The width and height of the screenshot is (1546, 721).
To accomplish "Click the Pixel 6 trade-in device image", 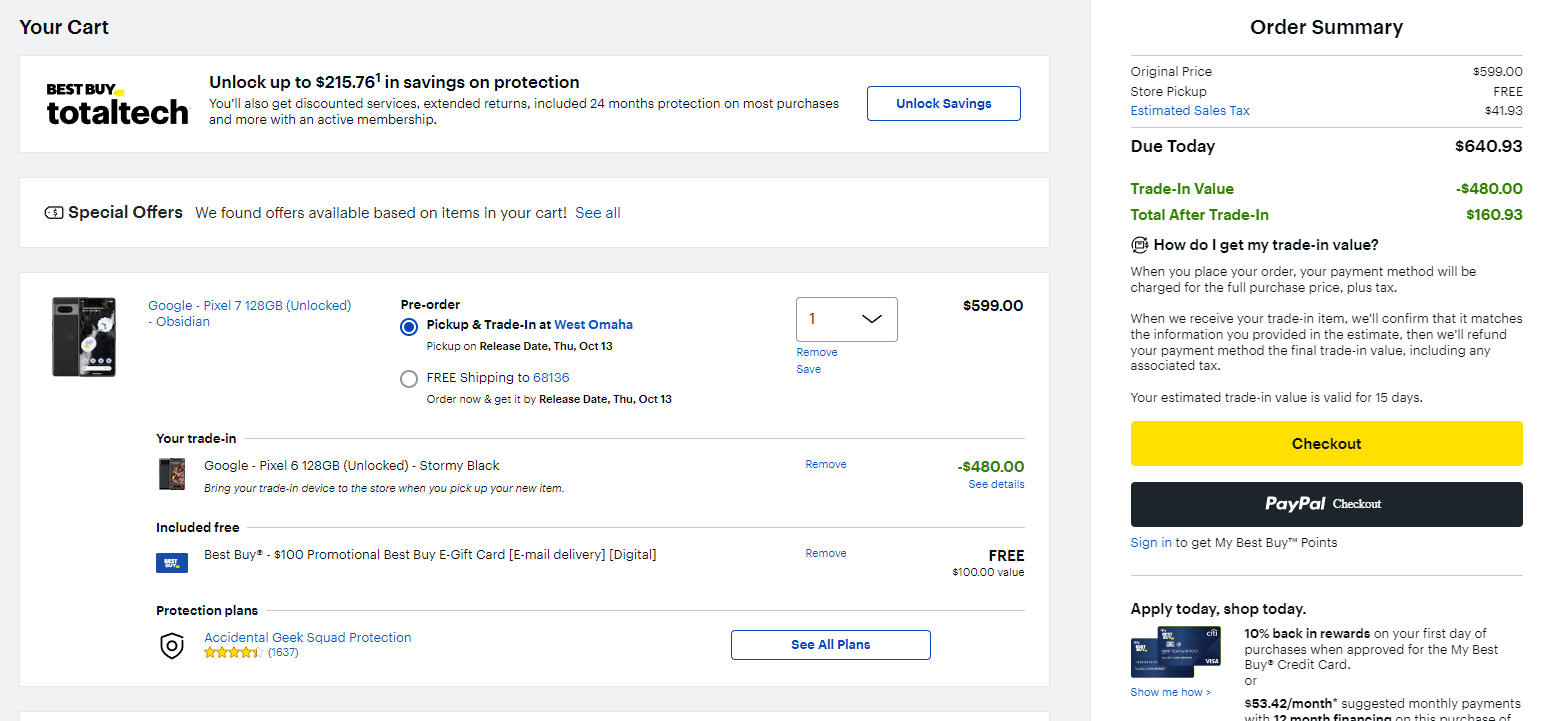I will click(x=172, y=474).
